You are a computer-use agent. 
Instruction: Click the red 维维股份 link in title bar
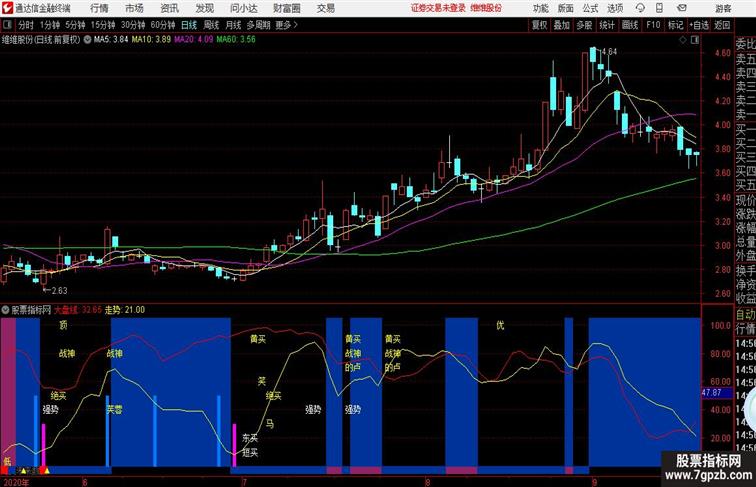486,8
